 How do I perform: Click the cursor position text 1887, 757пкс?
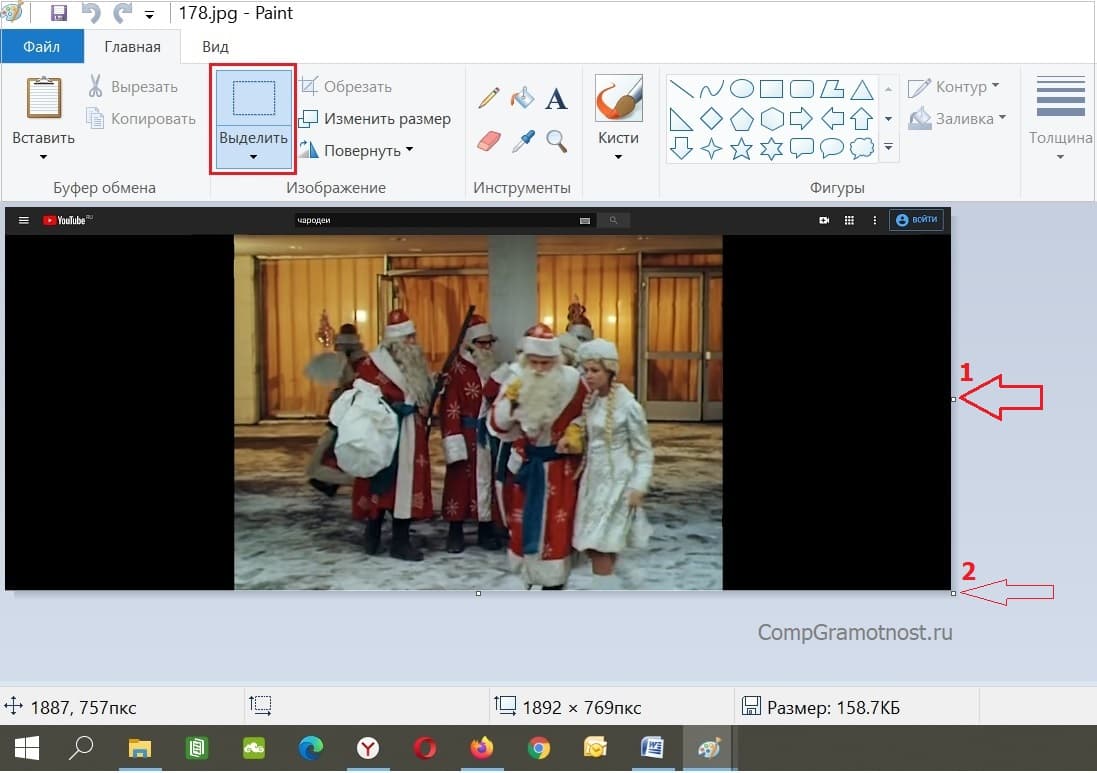tap(84, 708)
